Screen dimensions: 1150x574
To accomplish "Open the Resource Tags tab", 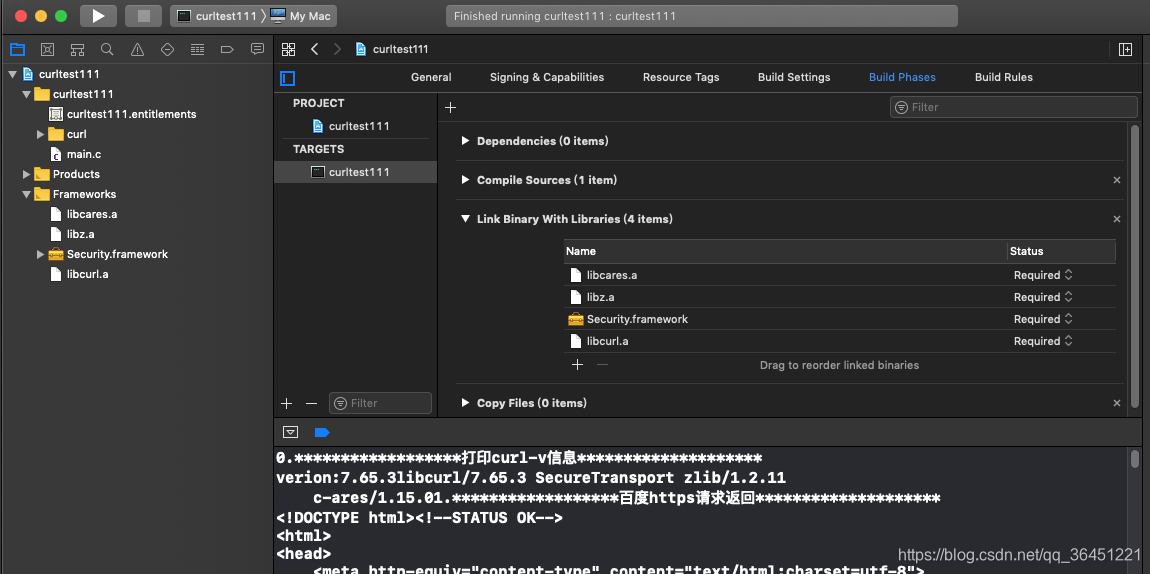I will (681, 77).
